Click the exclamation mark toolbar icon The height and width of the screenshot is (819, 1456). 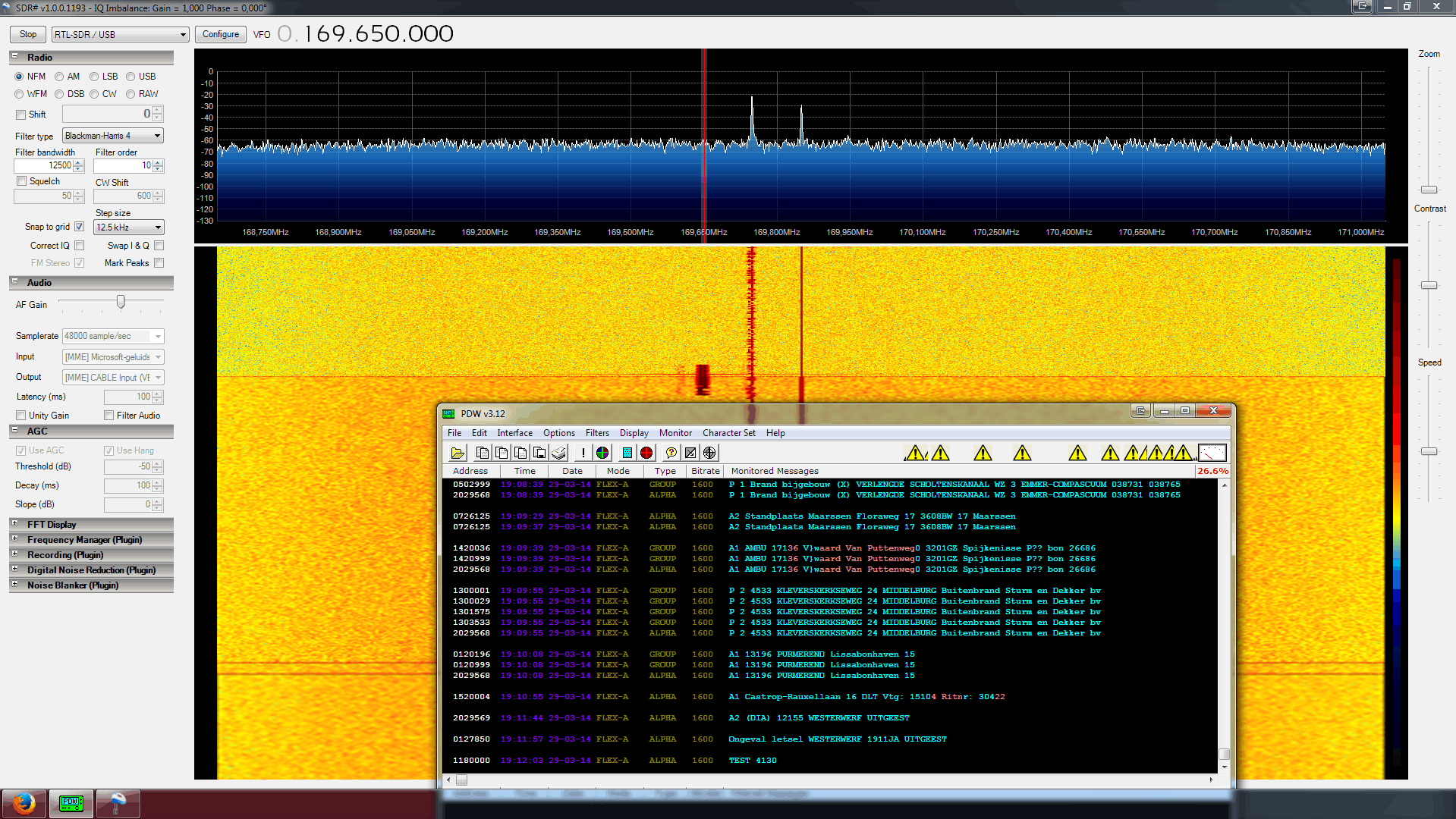[x=583, y=453]
